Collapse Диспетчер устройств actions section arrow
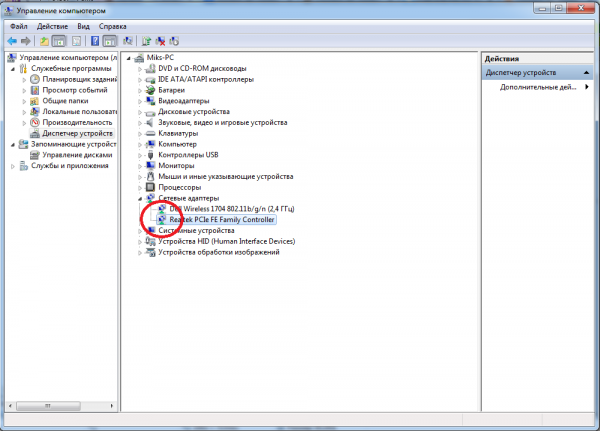 click(586, 73)
